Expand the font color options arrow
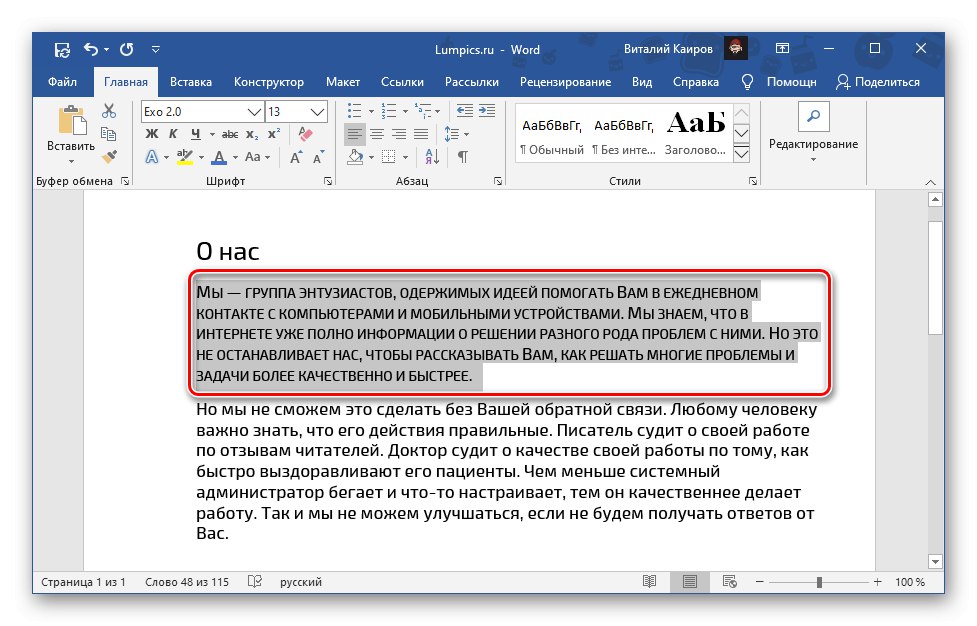The image size is (977, 626). click(234, 157)
